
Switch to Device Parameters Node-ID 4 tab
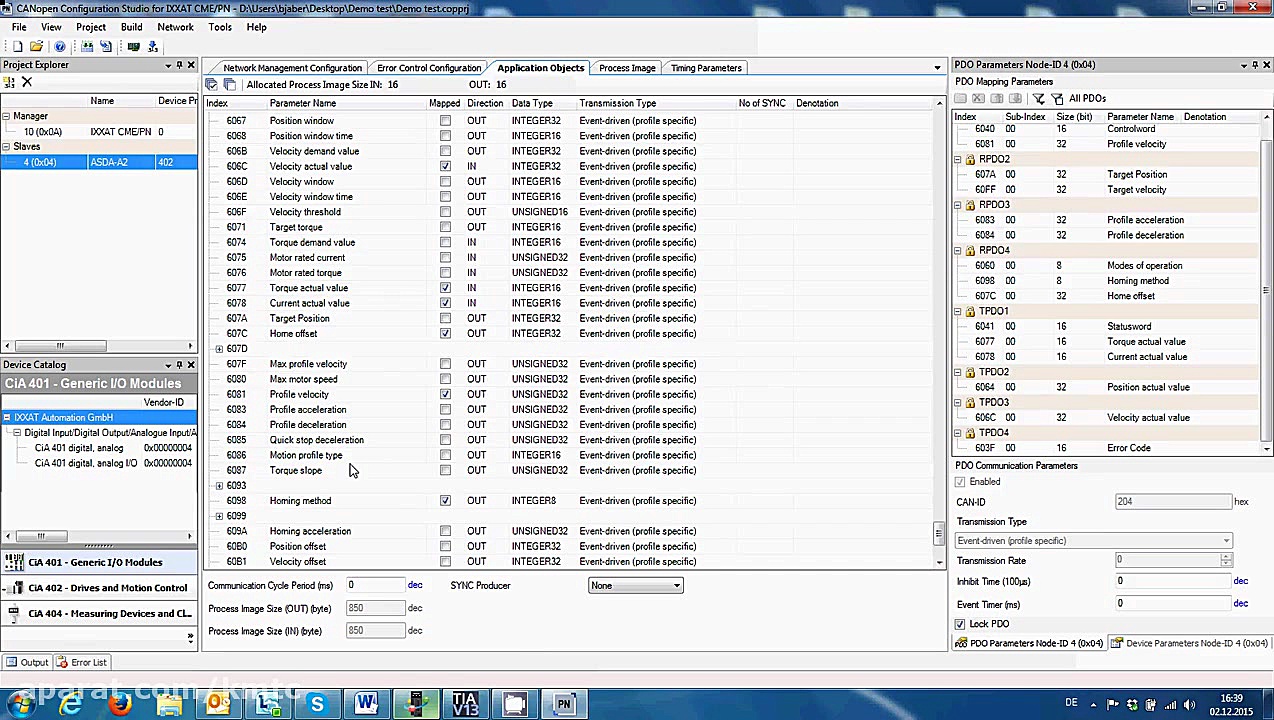click(x=1189, y=643)
